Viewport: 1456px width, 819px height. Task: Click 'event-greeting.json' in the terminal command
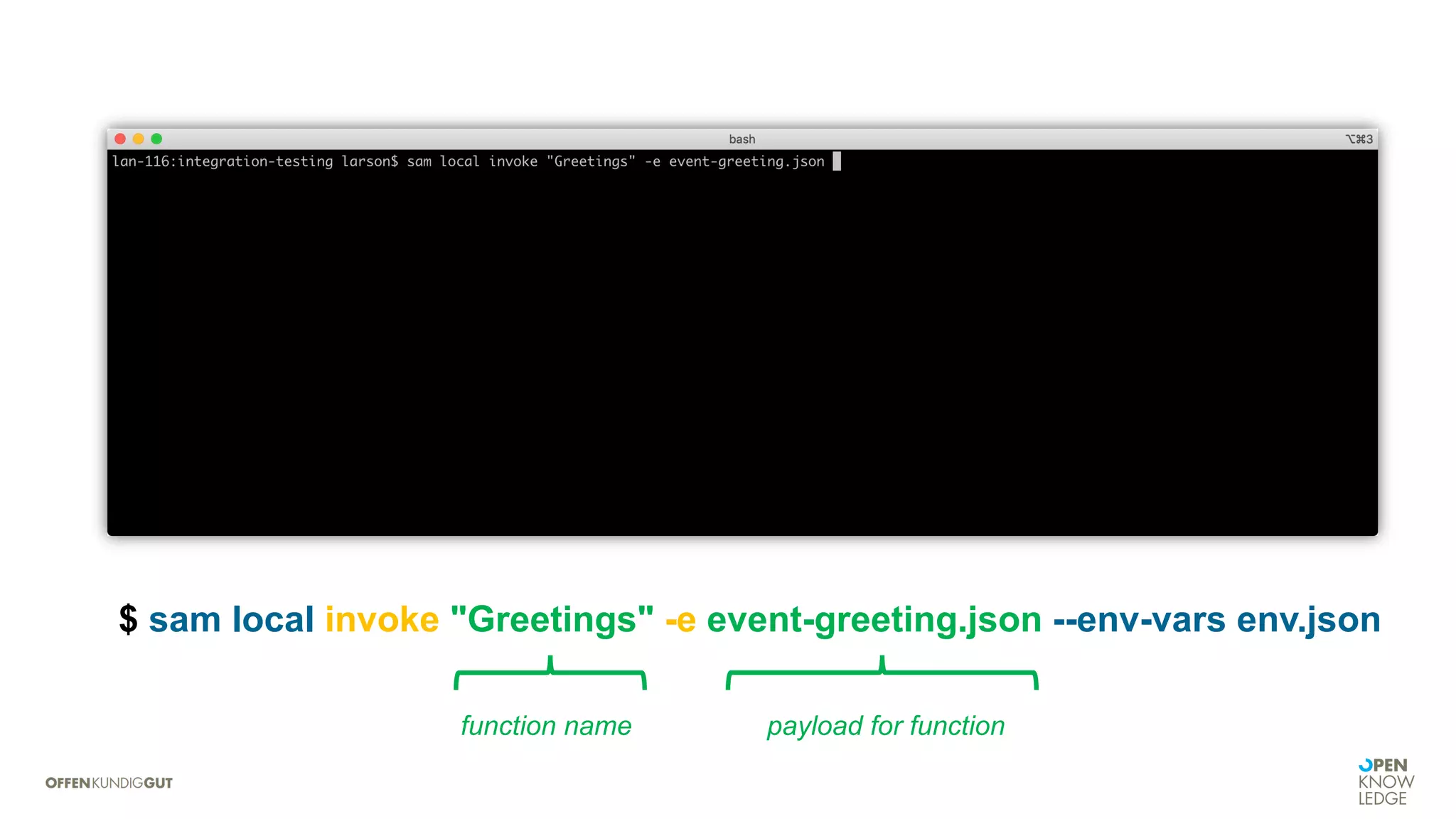click(746, 162)
